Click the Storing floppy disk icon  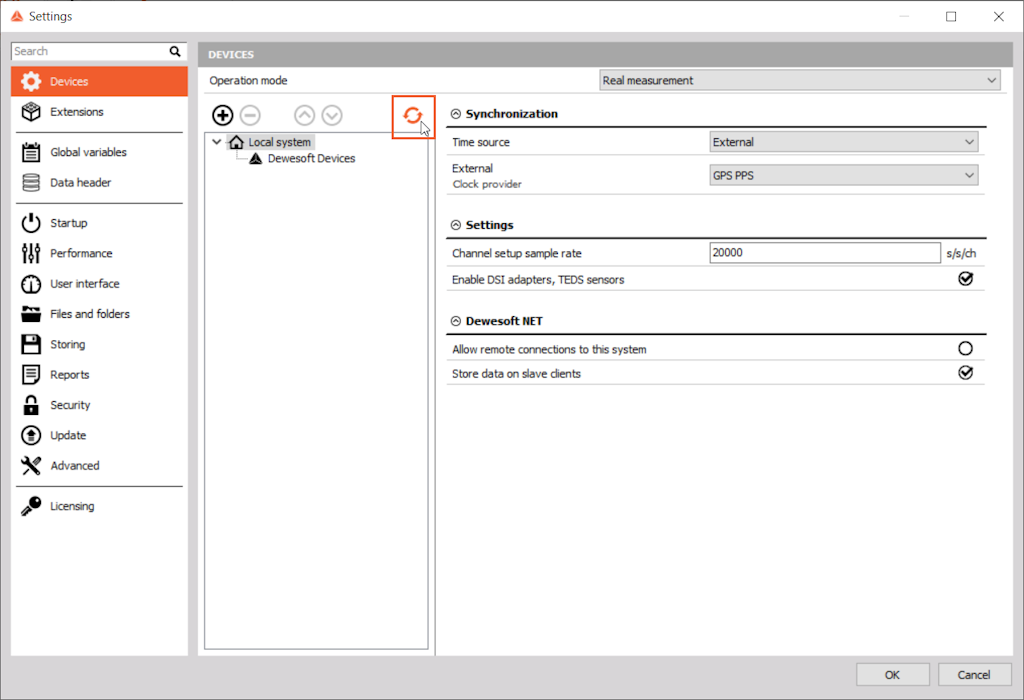31,344
